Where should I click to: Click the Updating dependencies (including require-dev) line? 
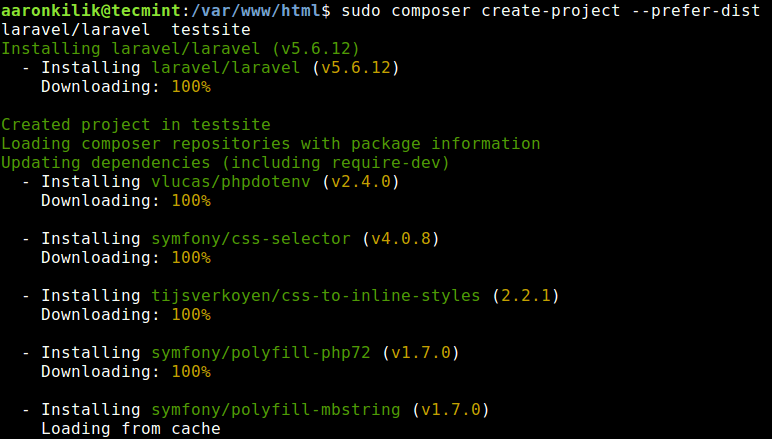pyautogui.click(x=225, y=163)
